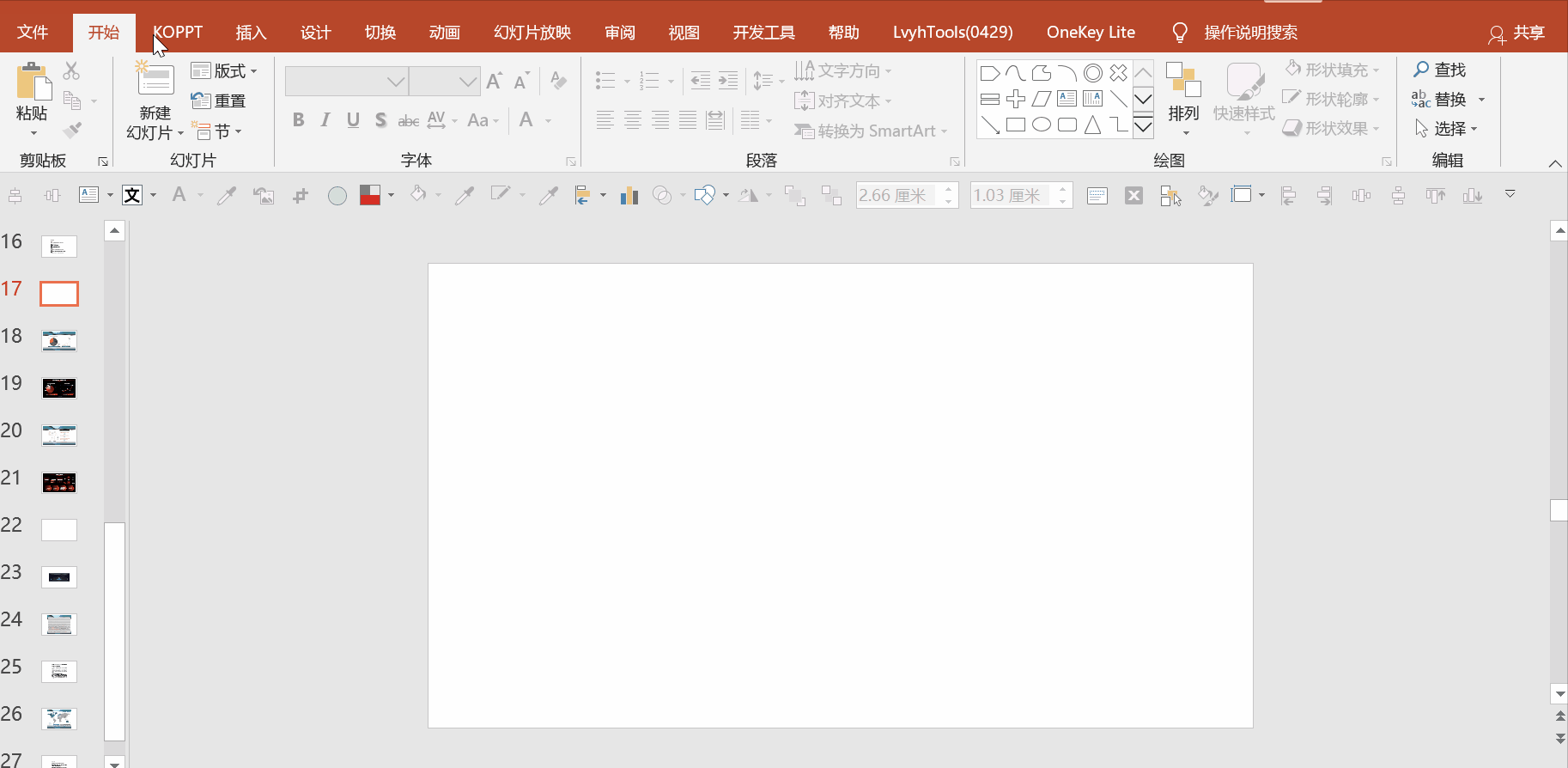This screenshot has width=1568, height=768.
Task: Click the gray circle shape icon in toolbar
Action: point(337,196)
